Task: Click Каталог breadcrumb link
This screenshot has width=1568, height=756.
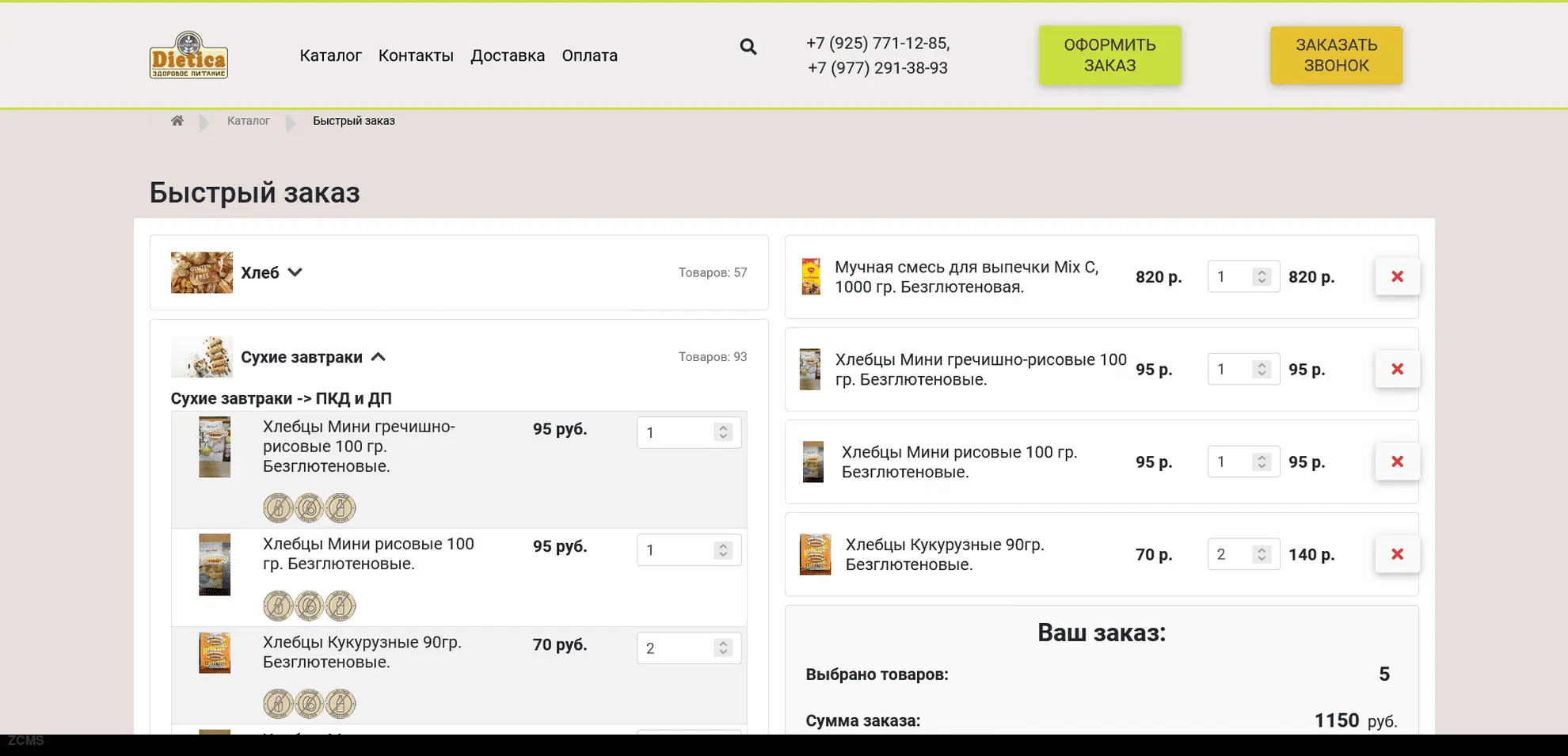Action: click(248, 121)
